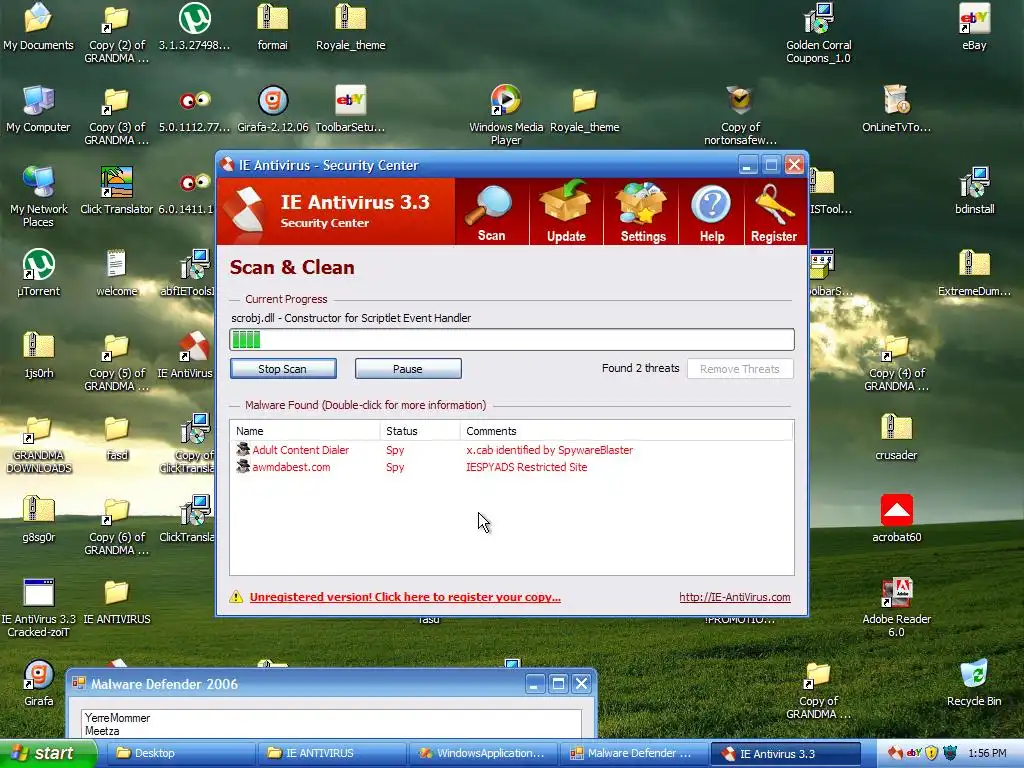Click the taskbar clock showing 1:56 PM

(987, 753)
